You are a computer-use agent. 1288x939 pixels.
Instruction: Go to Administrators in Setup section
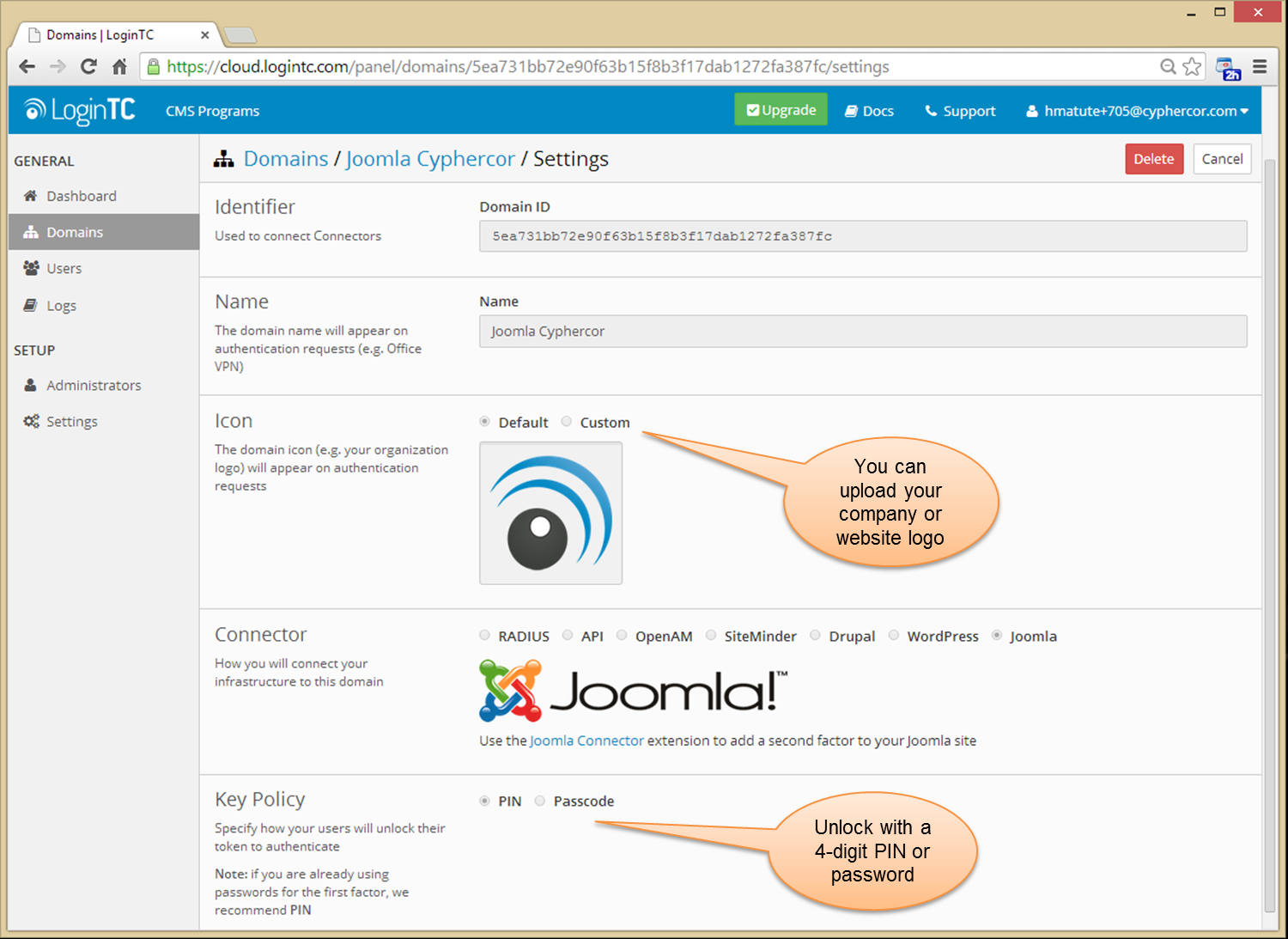click(94, 385)
